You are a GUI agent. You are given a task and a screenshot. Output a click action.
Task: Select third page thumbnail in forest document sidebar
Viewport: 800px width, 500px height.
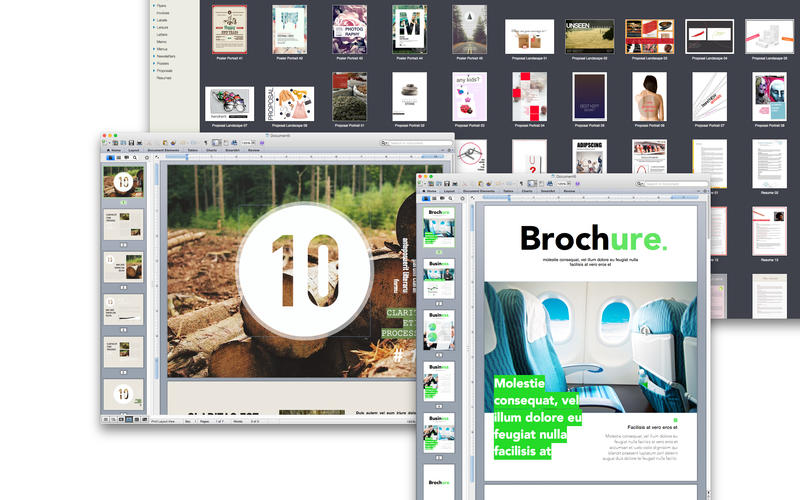tap(123, 267)
